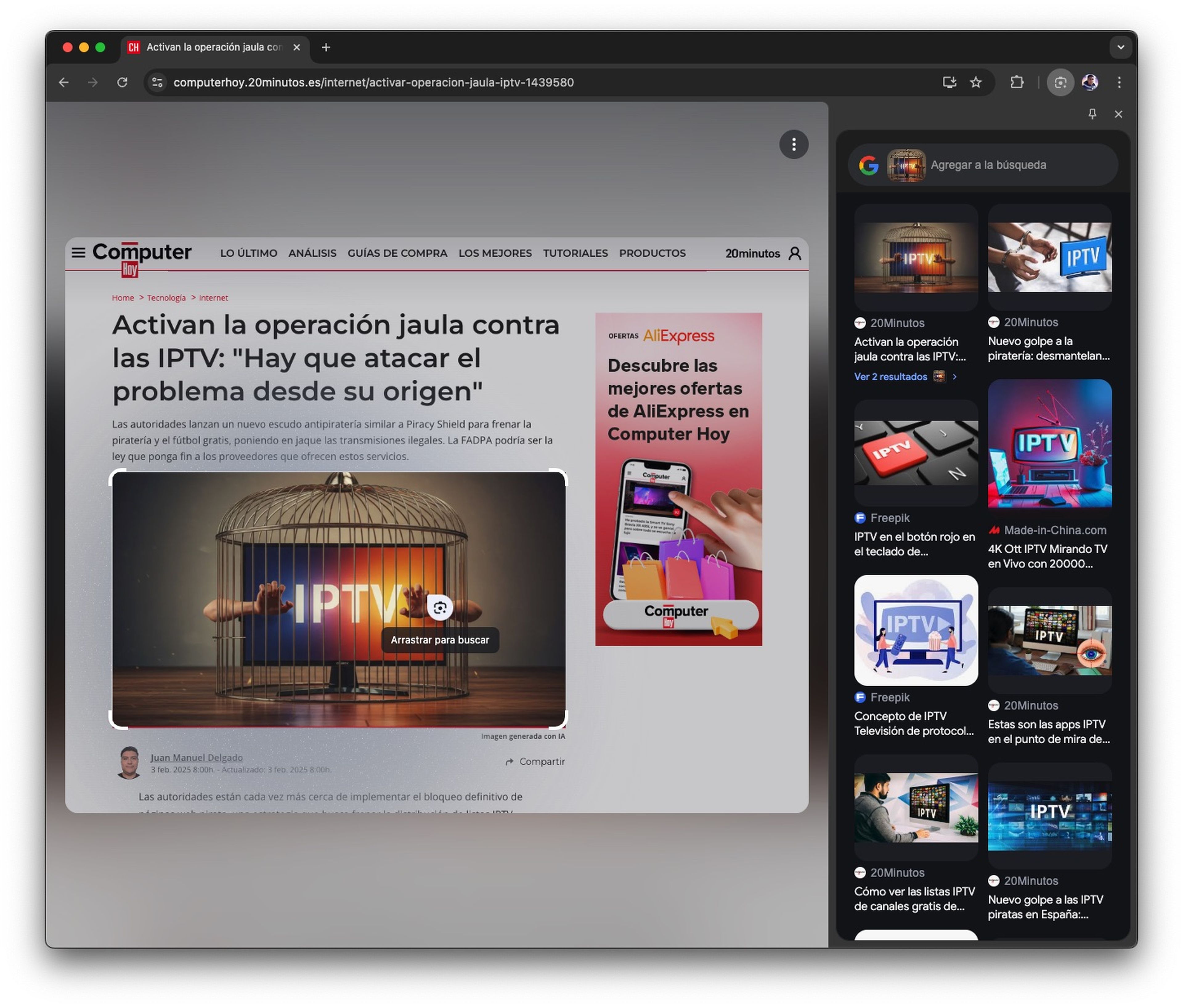The height and width of the screenshot is (1008, 1183).
Task: Click the Internet breadcrumb link
Action: tap(213, 298)
